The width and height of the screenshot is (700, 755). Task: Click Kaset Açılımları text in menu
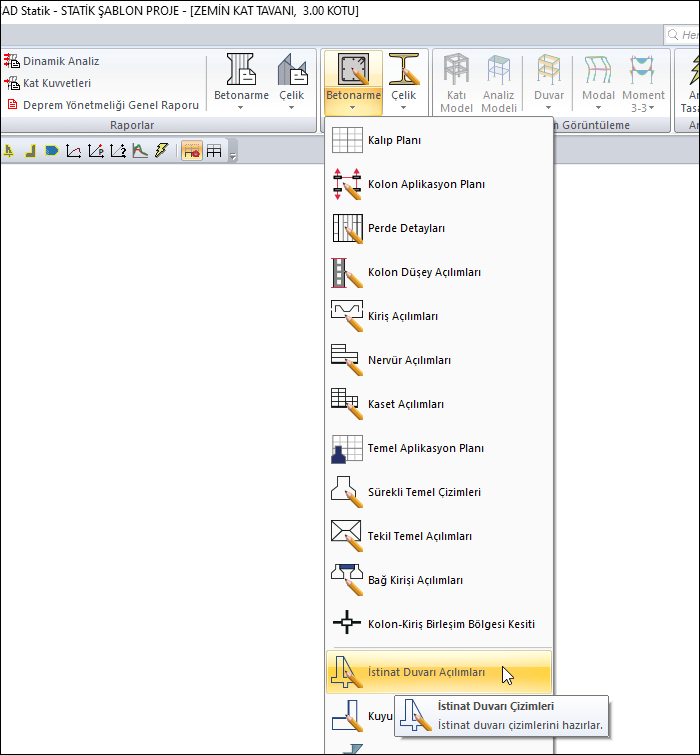pos(405,404)
